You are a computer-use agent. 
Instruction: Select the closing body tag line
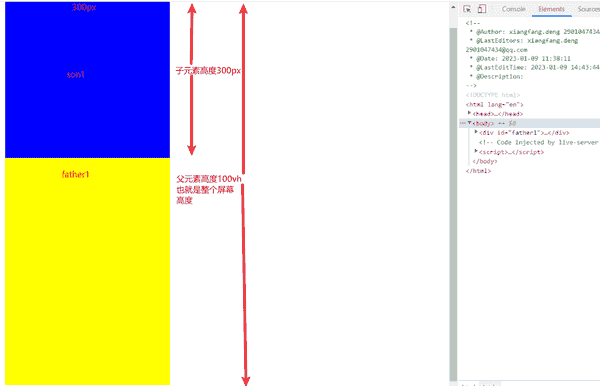(x=485, y=161)
